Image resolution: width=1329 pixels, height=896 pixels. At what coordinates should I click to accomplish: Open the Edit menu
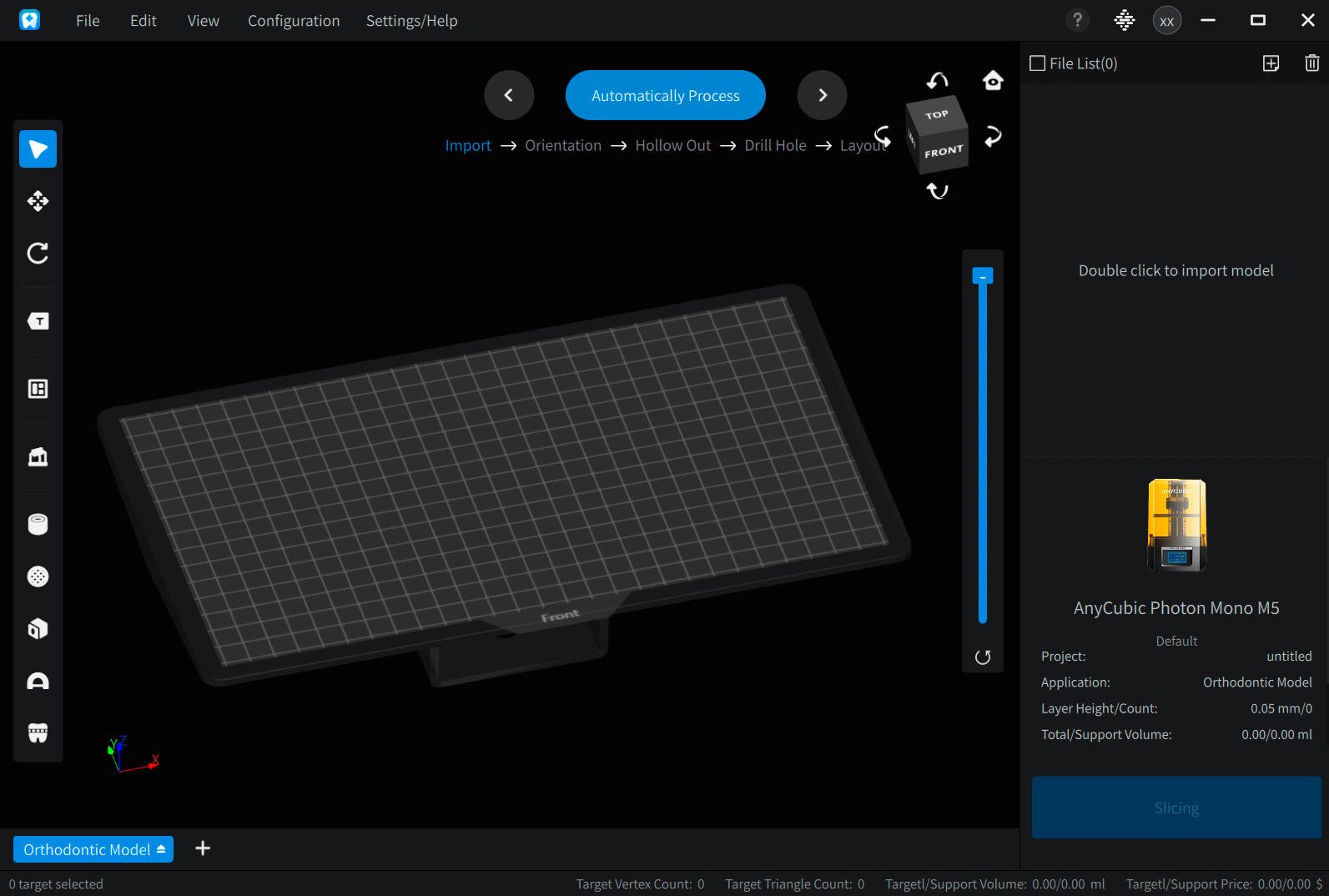(x=143, y=21)
